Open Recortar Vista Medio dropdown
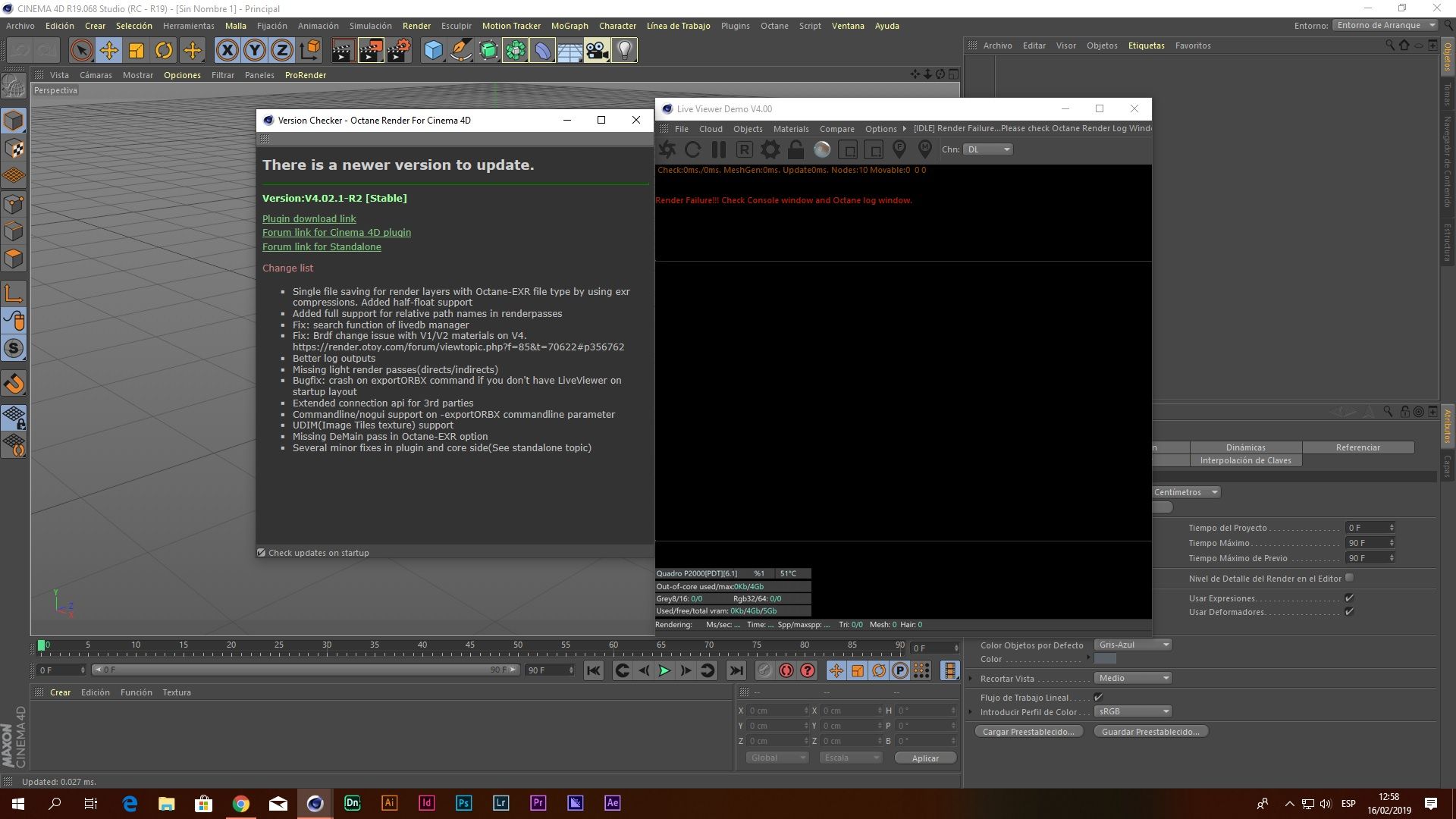The height and width of the screenshot is (819, 1456). tap(1133, 678)
